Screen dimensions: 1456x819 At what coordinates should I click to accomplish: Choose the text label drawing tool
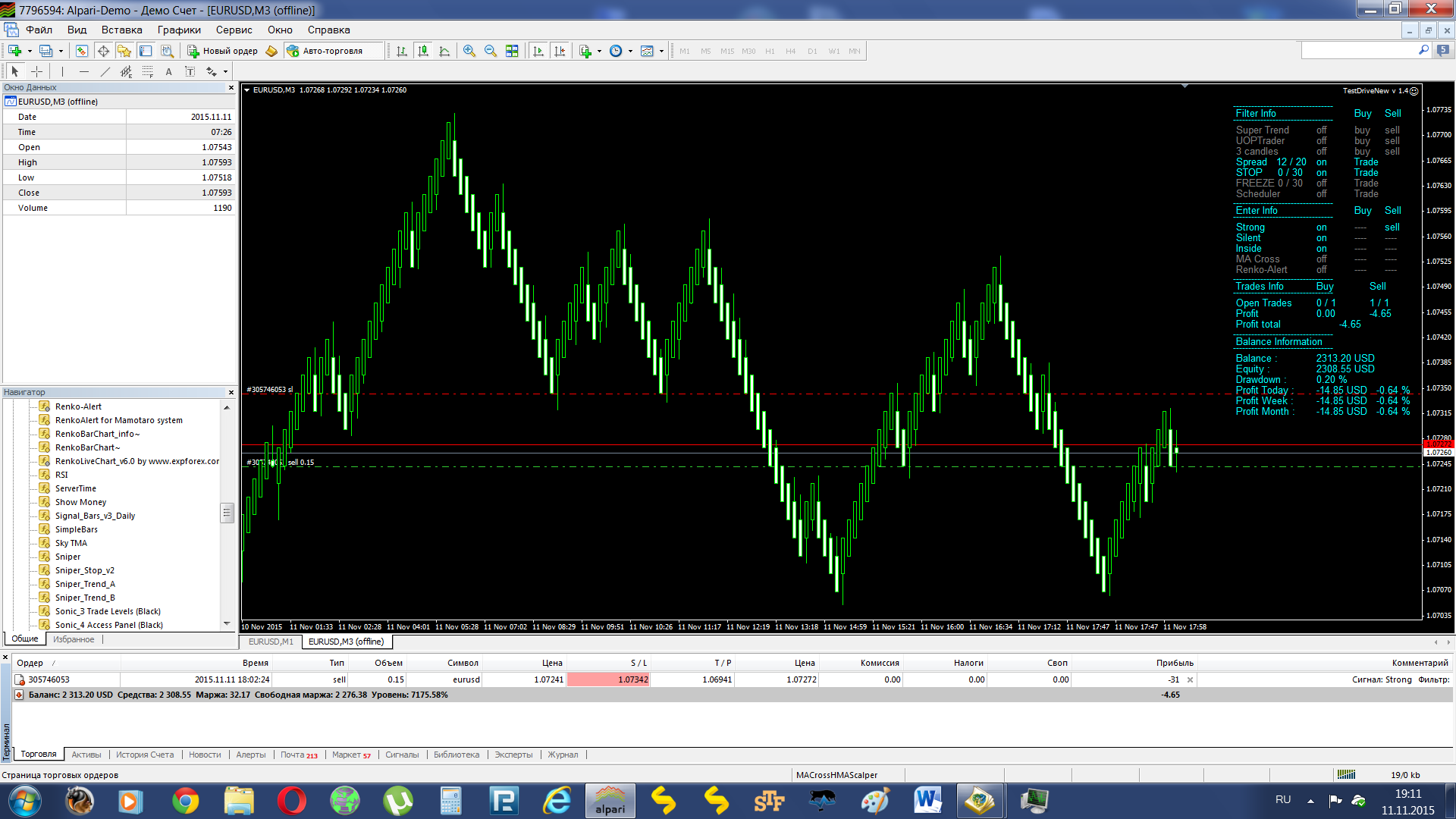(168, 71)
